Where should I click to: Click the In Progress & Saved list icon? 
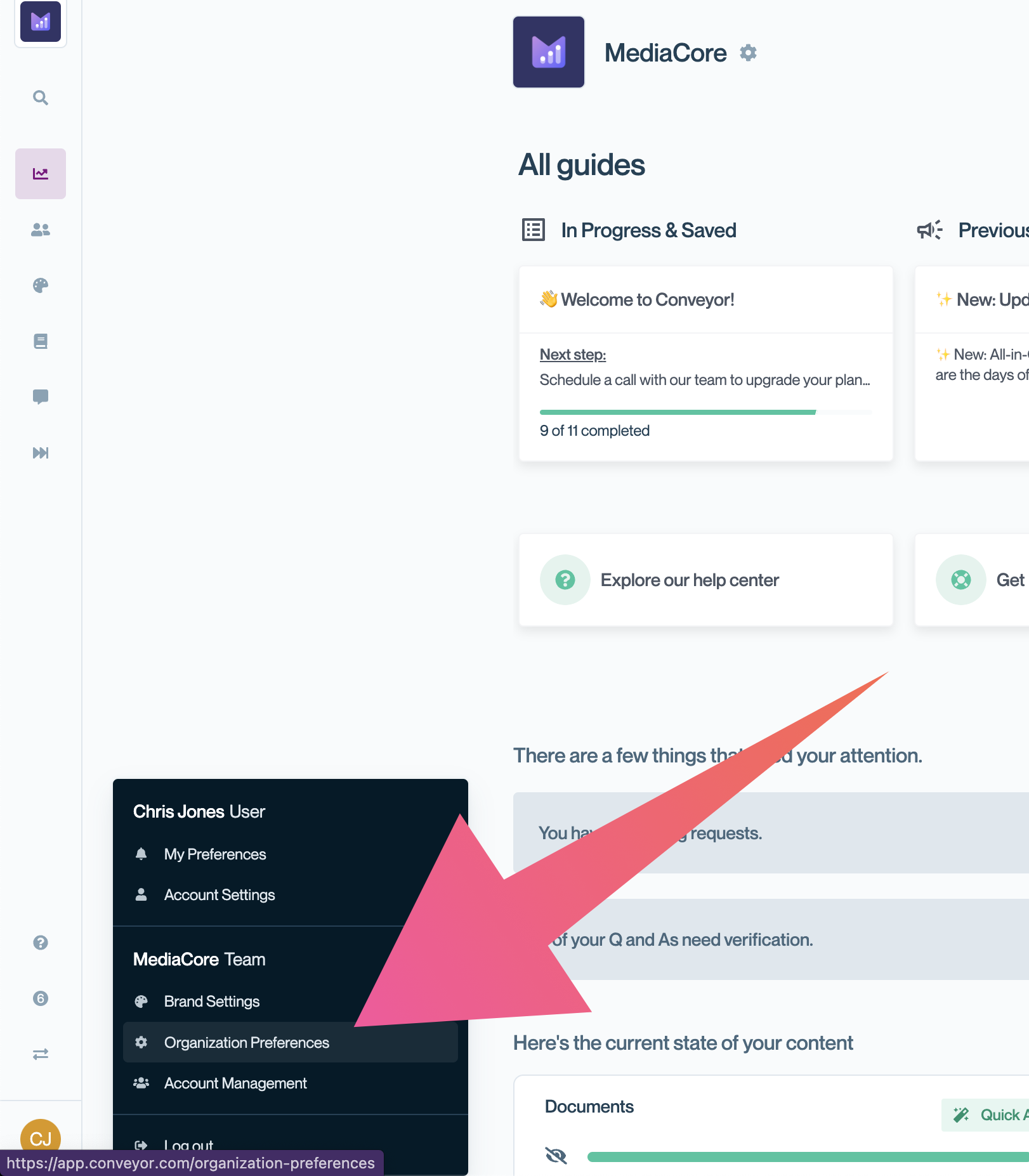pos(534,230)
